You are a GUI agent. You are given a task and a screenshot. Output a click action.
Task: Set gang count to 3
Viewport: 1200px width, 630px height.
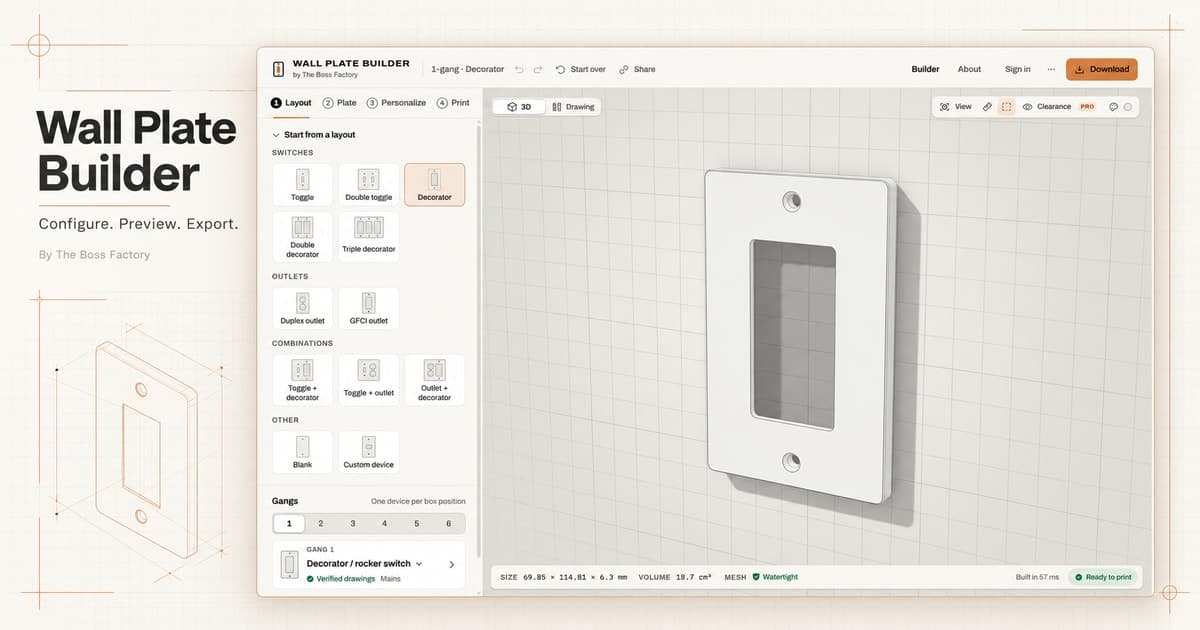pyautogui.click(x=353, y=523)
